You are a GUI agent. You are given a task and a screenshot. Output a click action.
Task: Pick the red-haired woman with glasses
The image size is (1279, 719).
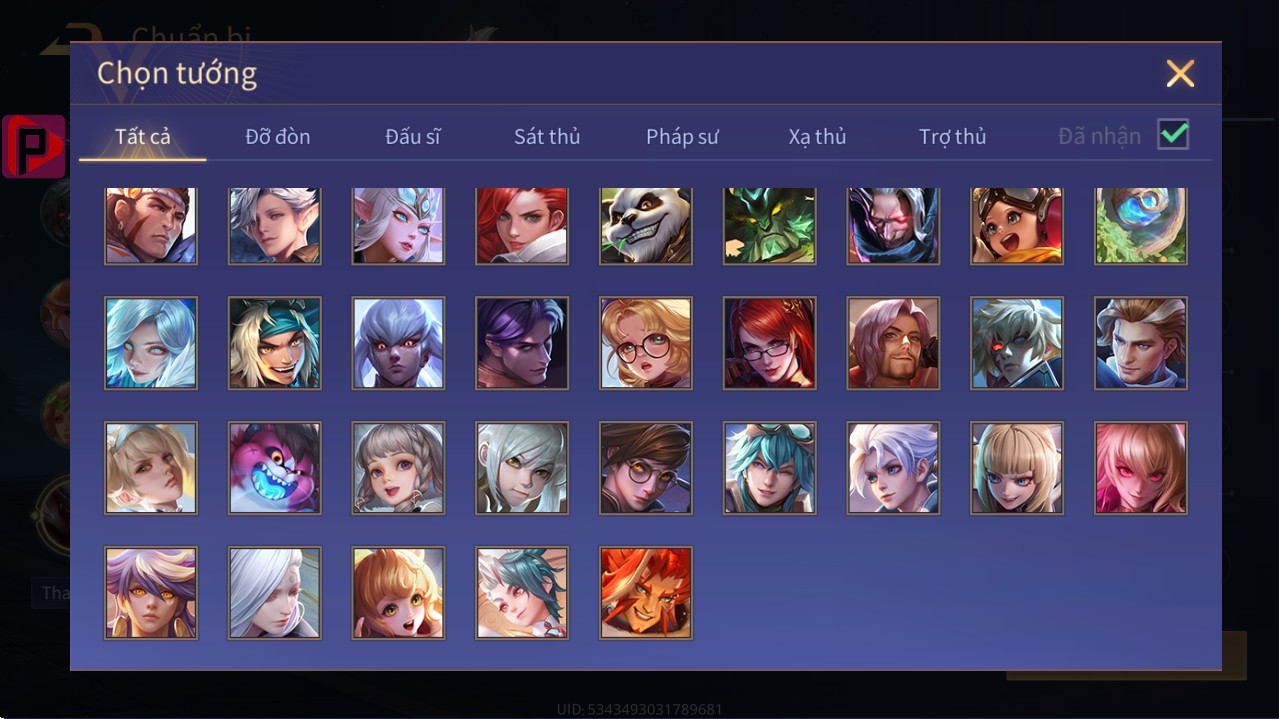pyautogui.click(x=770, y=343)
